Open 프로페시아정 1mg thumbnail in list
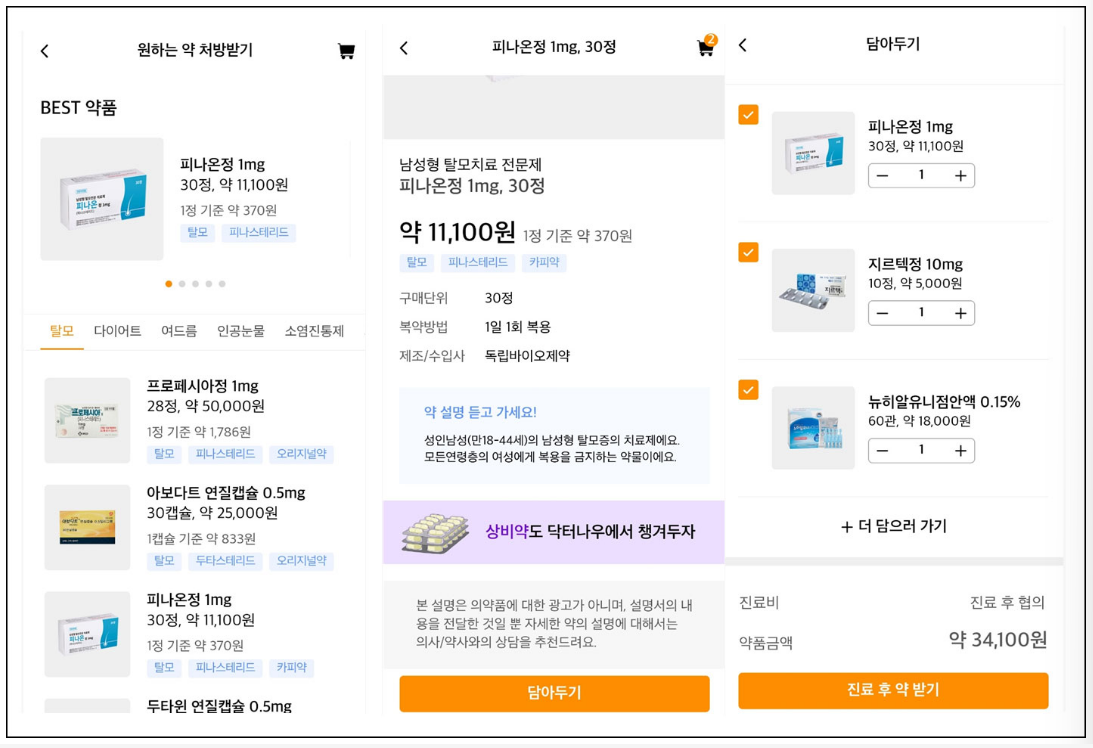 coord(87,420)
